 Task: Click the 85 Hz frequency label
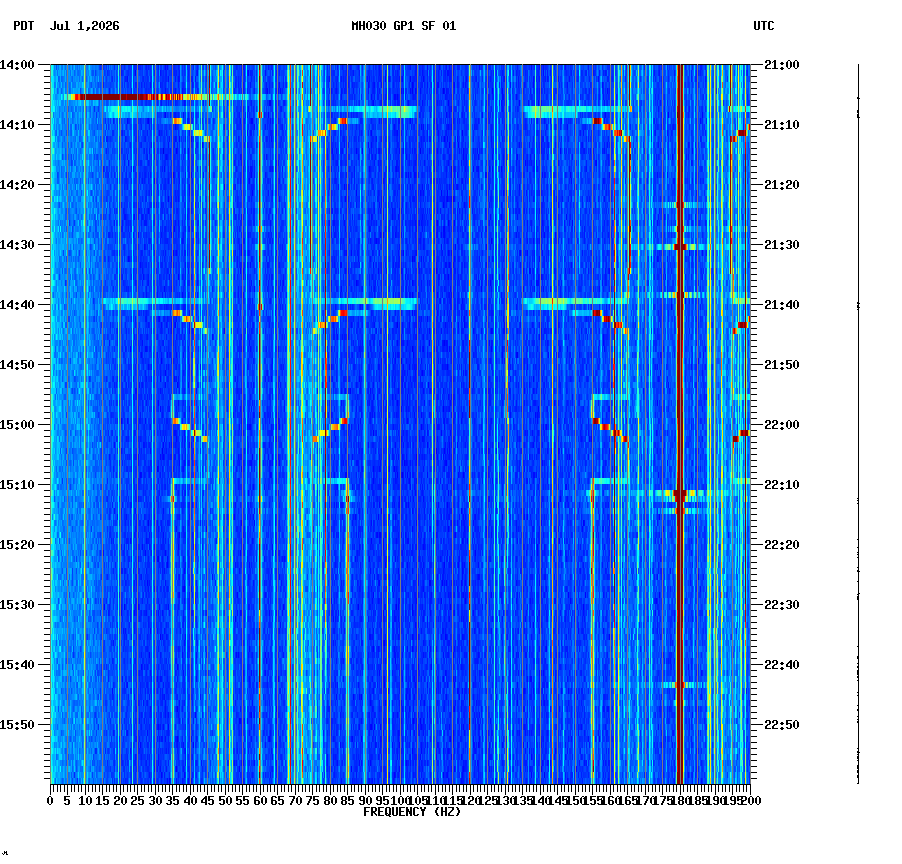[x=347, y=801]
